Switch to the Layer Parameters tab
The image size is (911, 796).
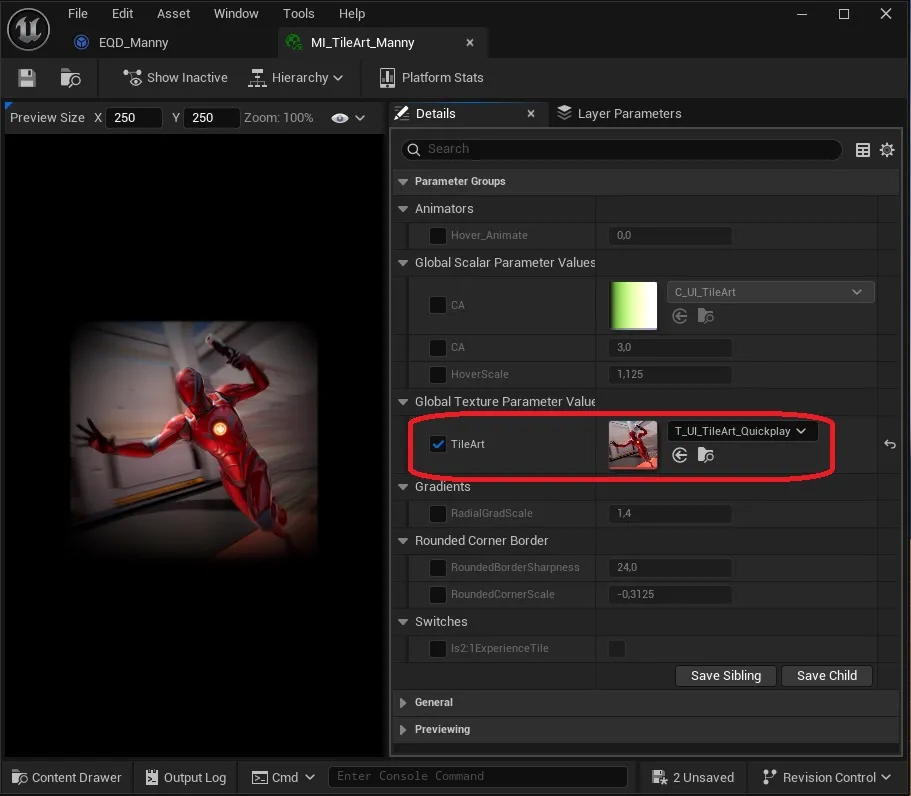(x=619, y=113)
